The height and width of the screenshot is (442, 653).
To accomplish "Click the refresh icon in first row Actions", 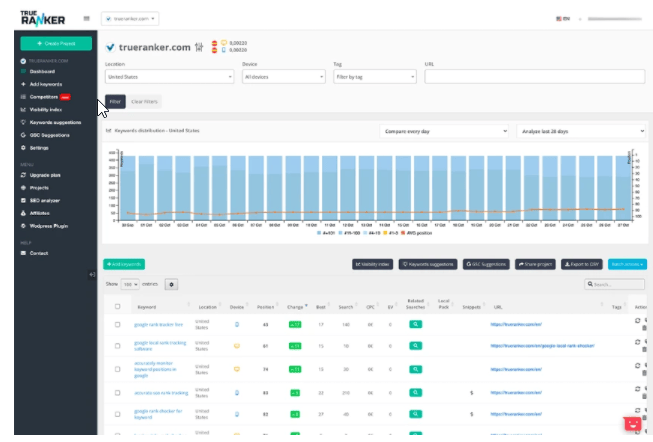I will [x=638, y=321].
